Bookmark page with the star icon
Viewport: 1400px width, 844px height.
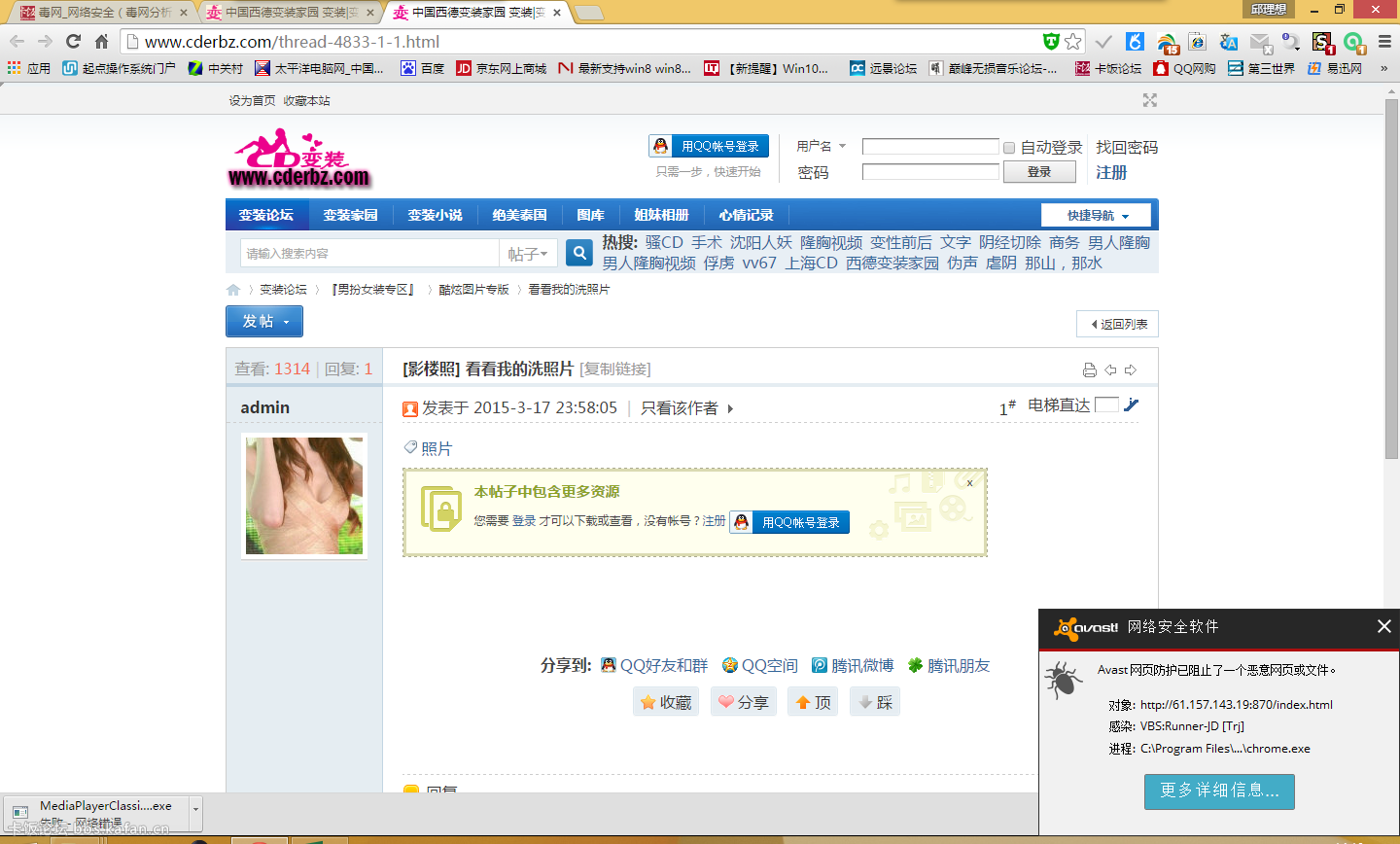click(x=1073, y=41)
